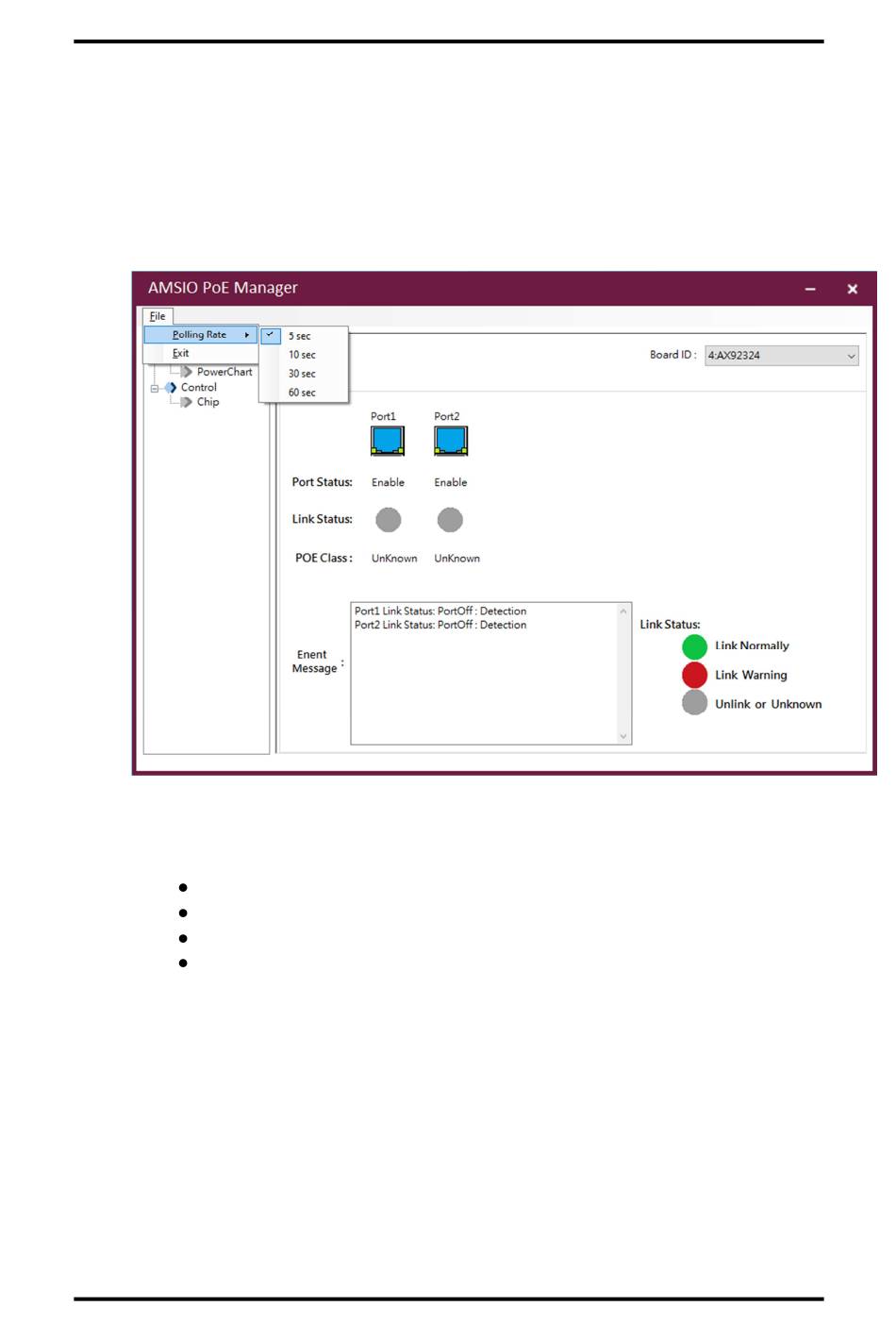Click Port1 UnKnown POE class value
This screenshot has width=896, height=1340.
pyautogui.click(x=394, y=559)
